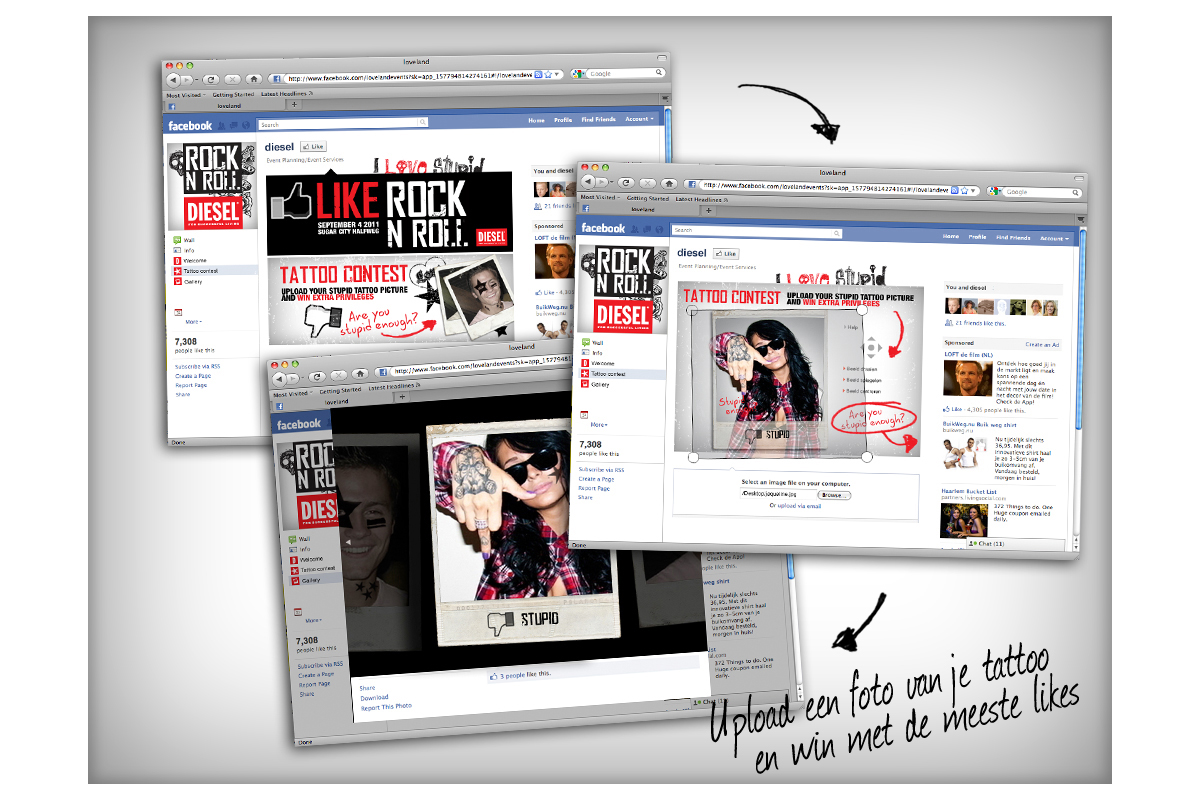Messages icon in right window's Facebook header
The image size is (1200, 799).
(647, 229)
